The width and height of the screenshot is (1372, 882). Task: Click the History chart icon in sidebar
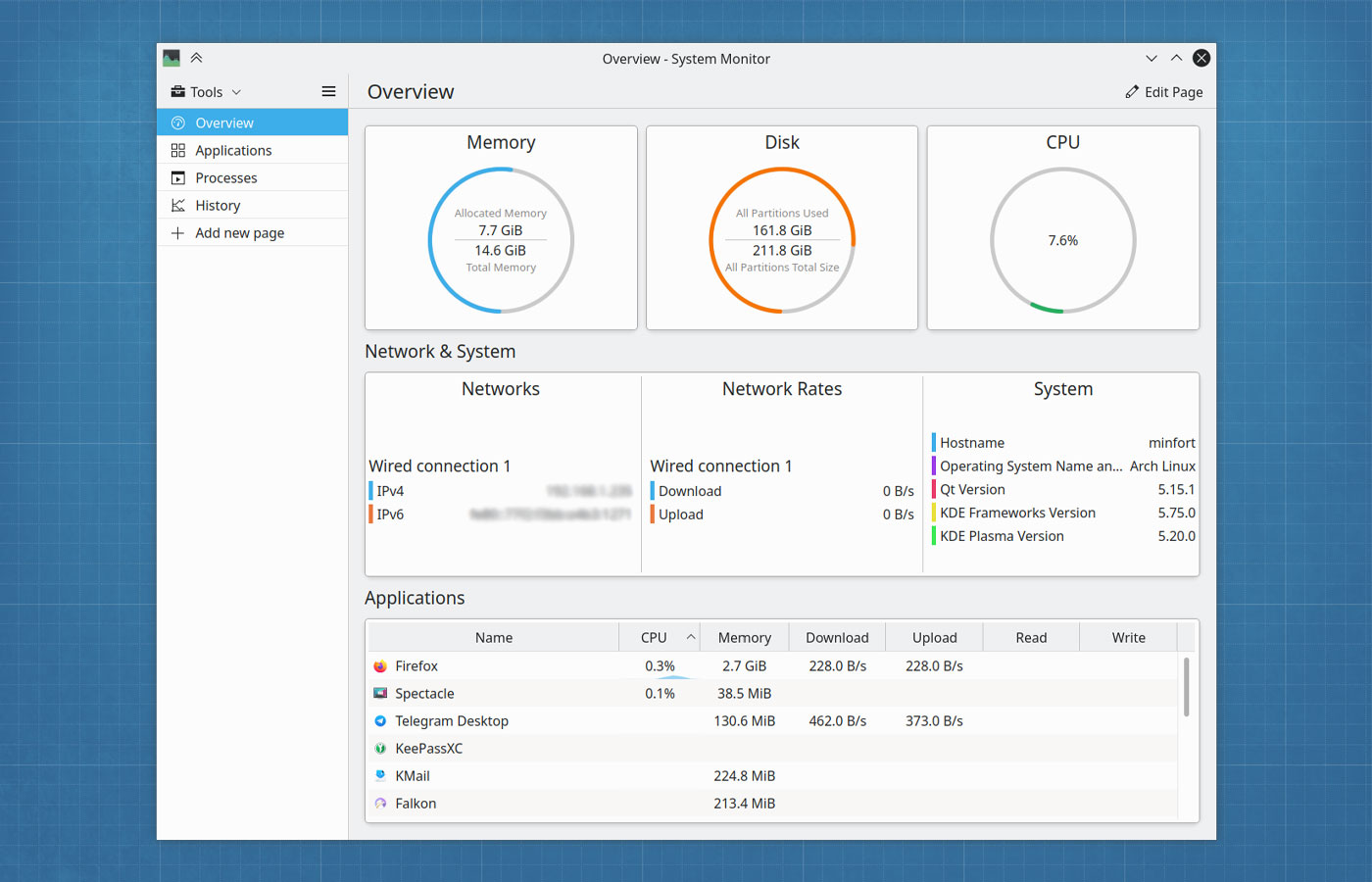coord(178,205)
